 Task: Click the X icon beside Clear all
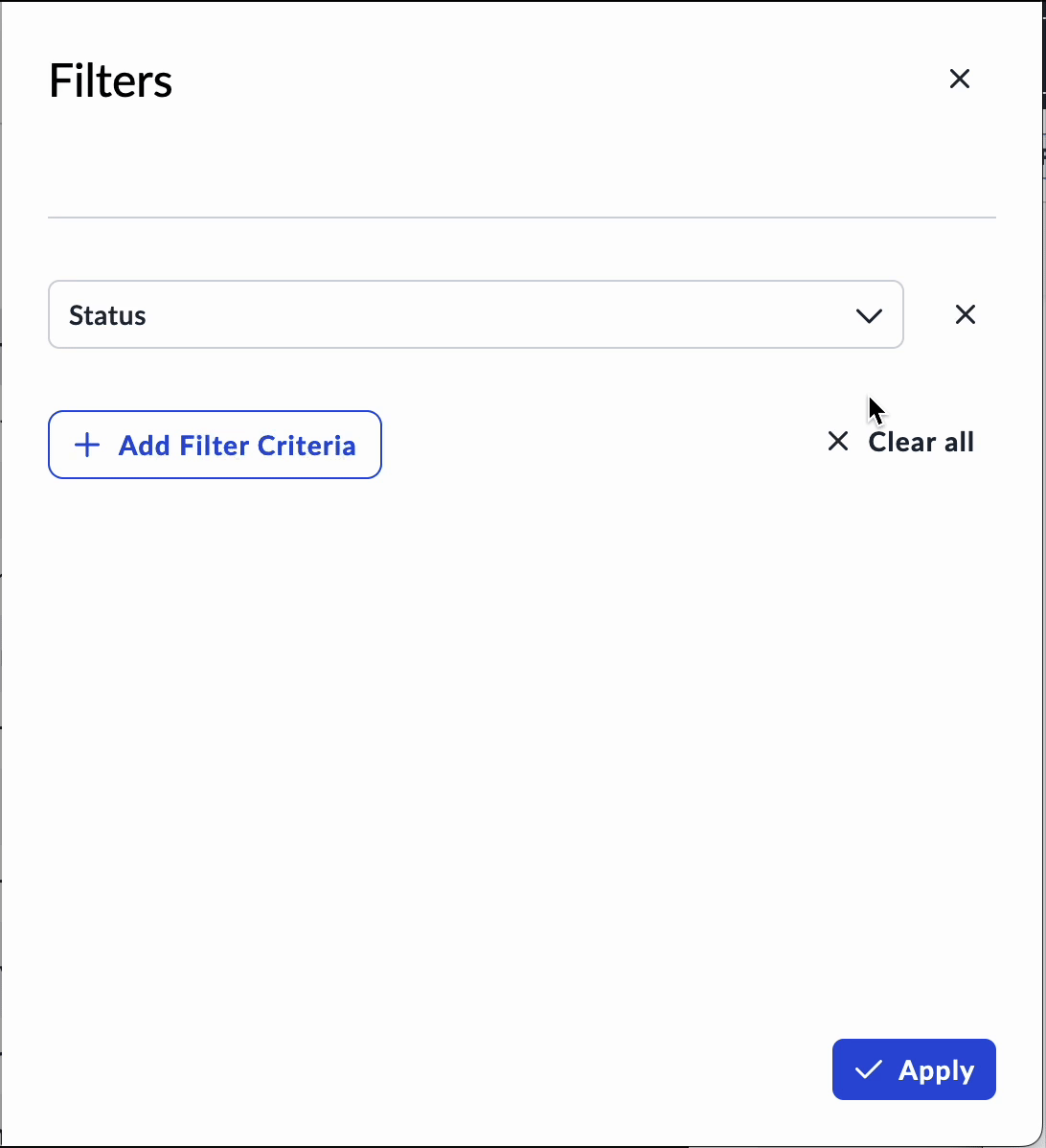[x=837, y=441]
